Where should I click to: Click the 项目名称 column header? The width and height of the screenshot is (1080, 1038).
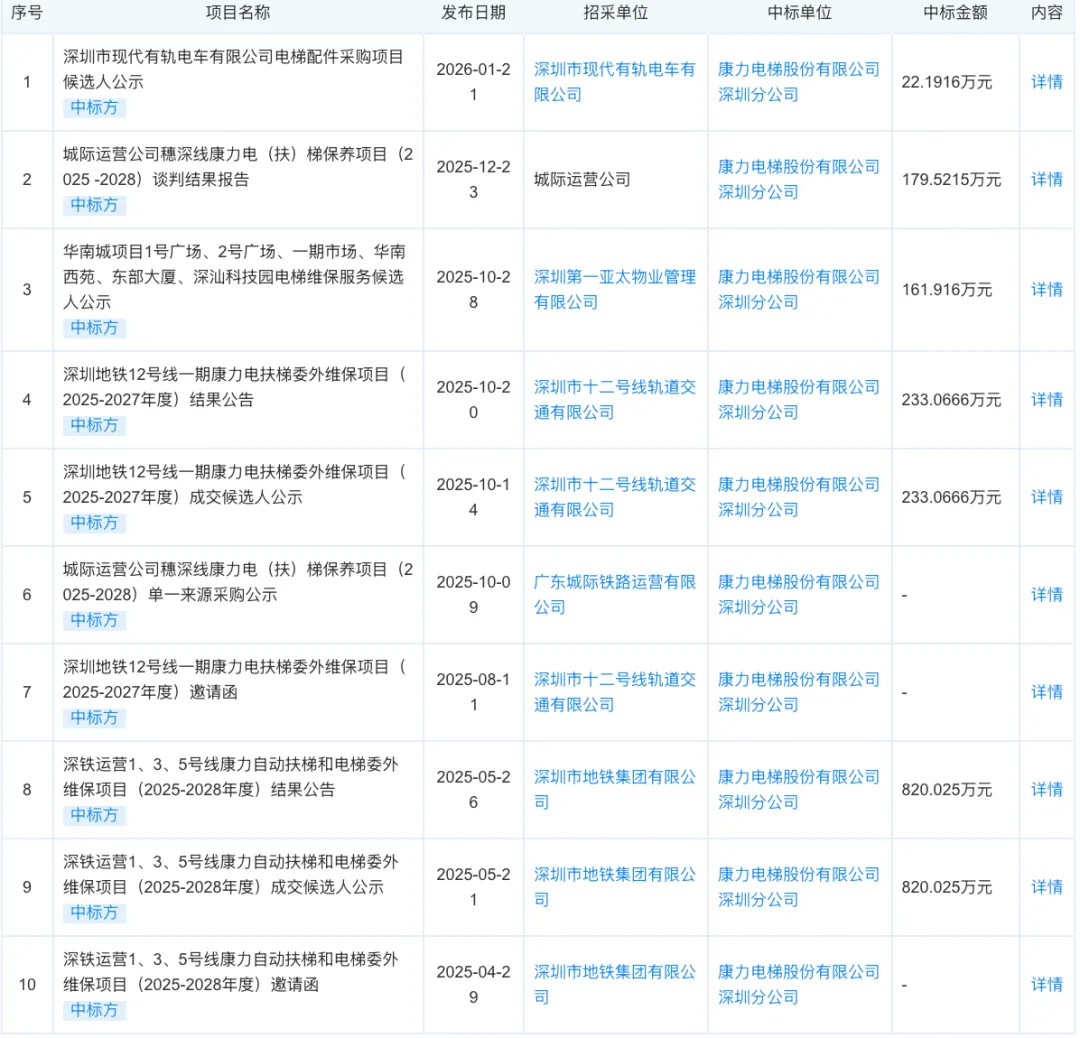tap(238, 12)
